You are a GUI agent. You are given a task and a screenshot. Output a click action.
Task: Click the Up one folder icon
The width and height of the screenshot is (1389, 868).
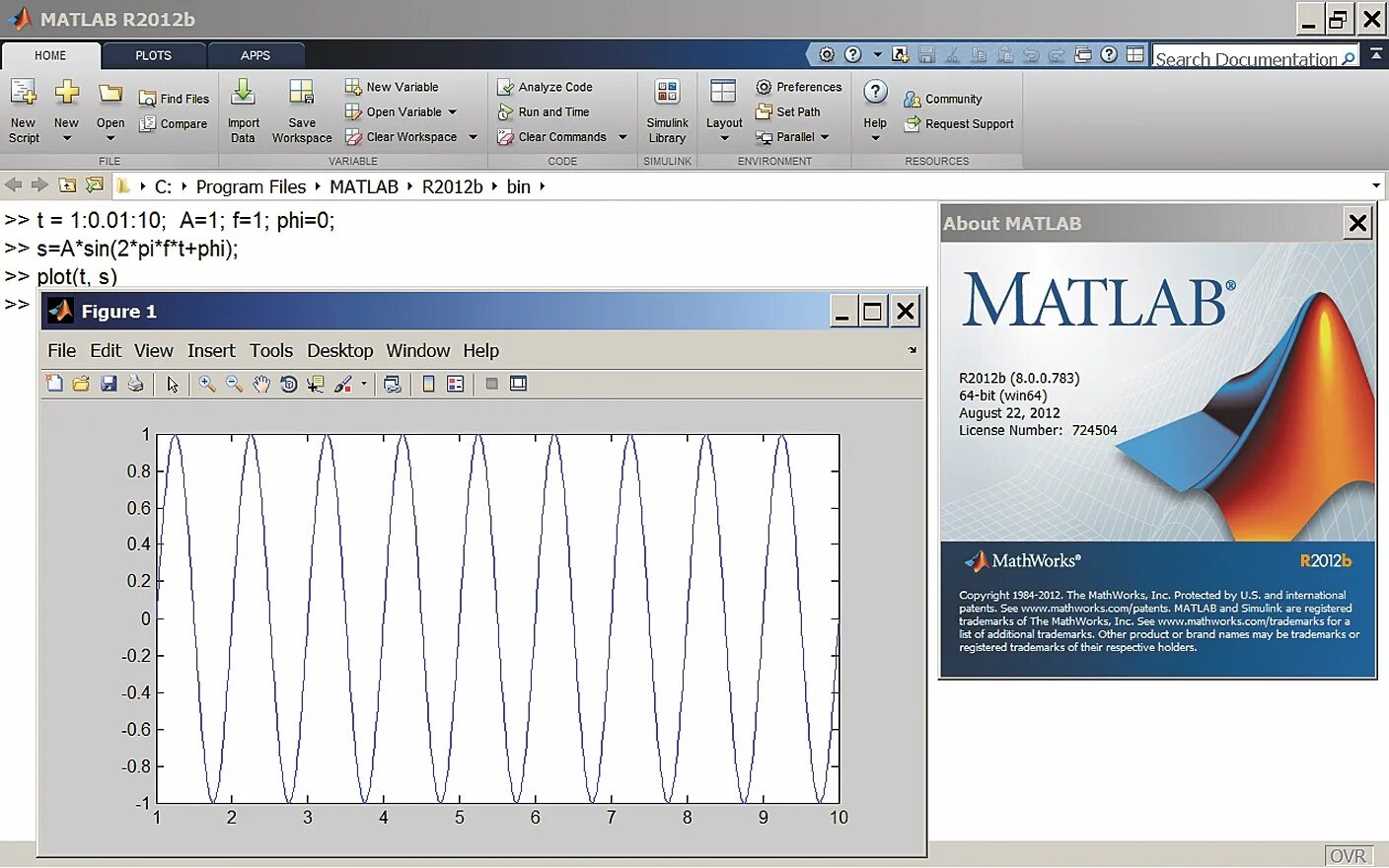tap(67, 184)
